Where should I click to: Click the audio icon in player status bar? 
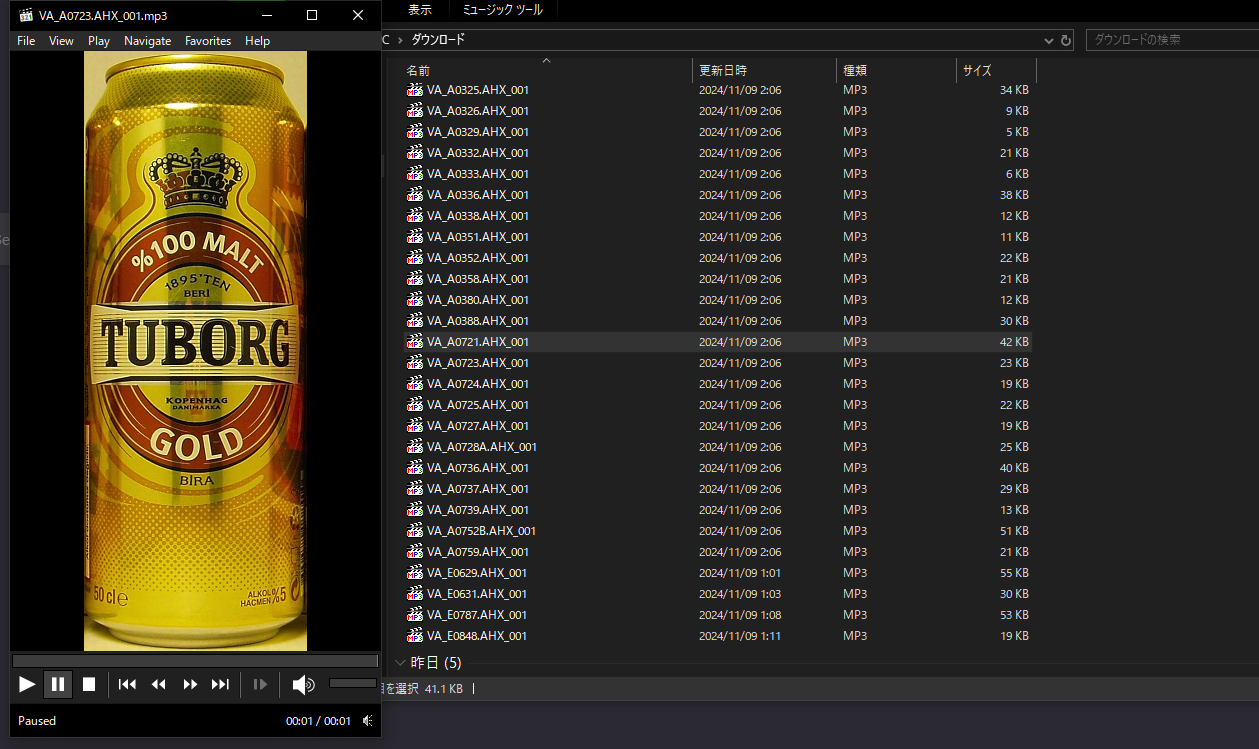367,720
